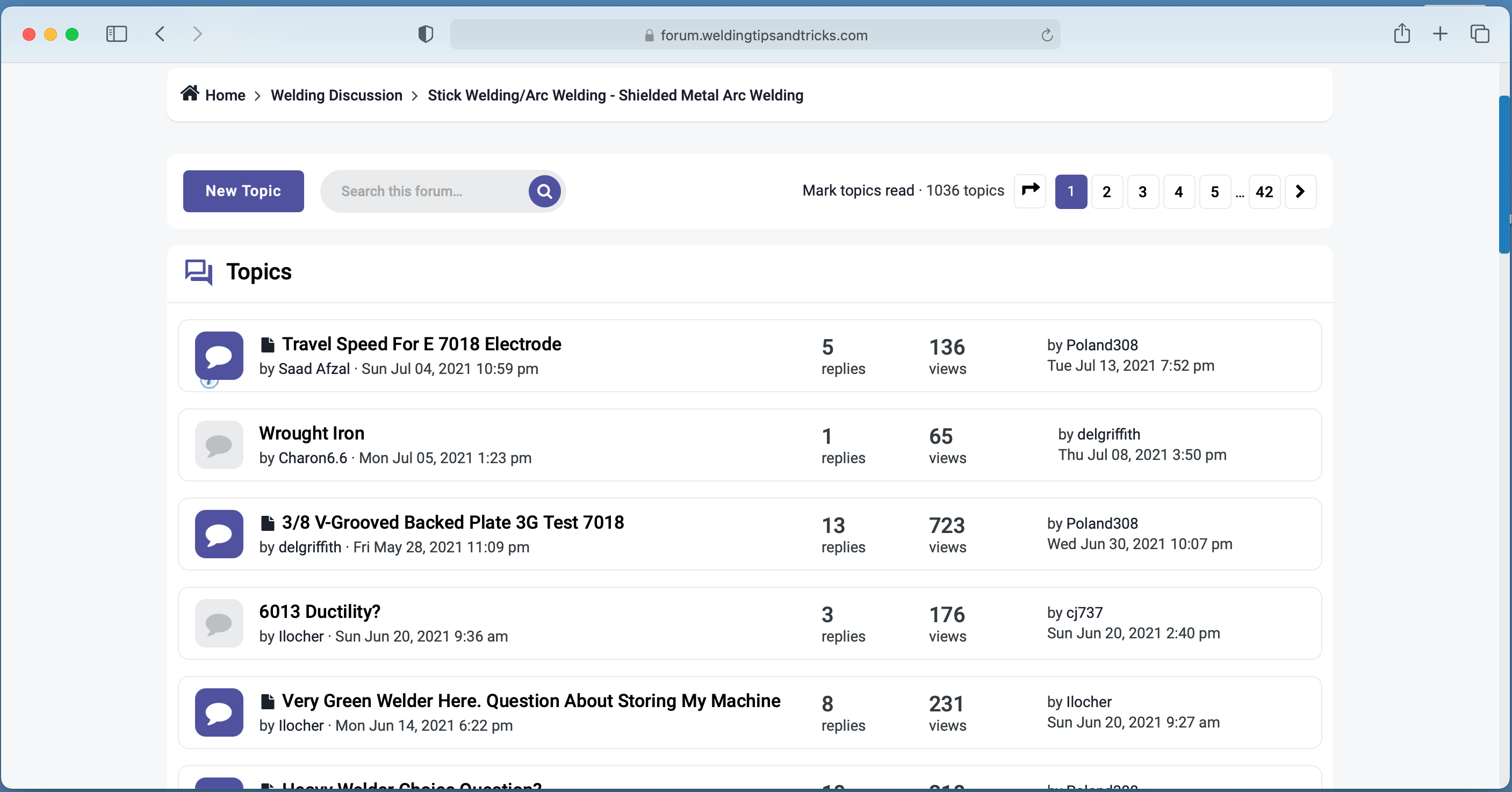Jump to last page 42
Image resolution: width=1512 pixels, height=792 pixels.
(1264, 191)
